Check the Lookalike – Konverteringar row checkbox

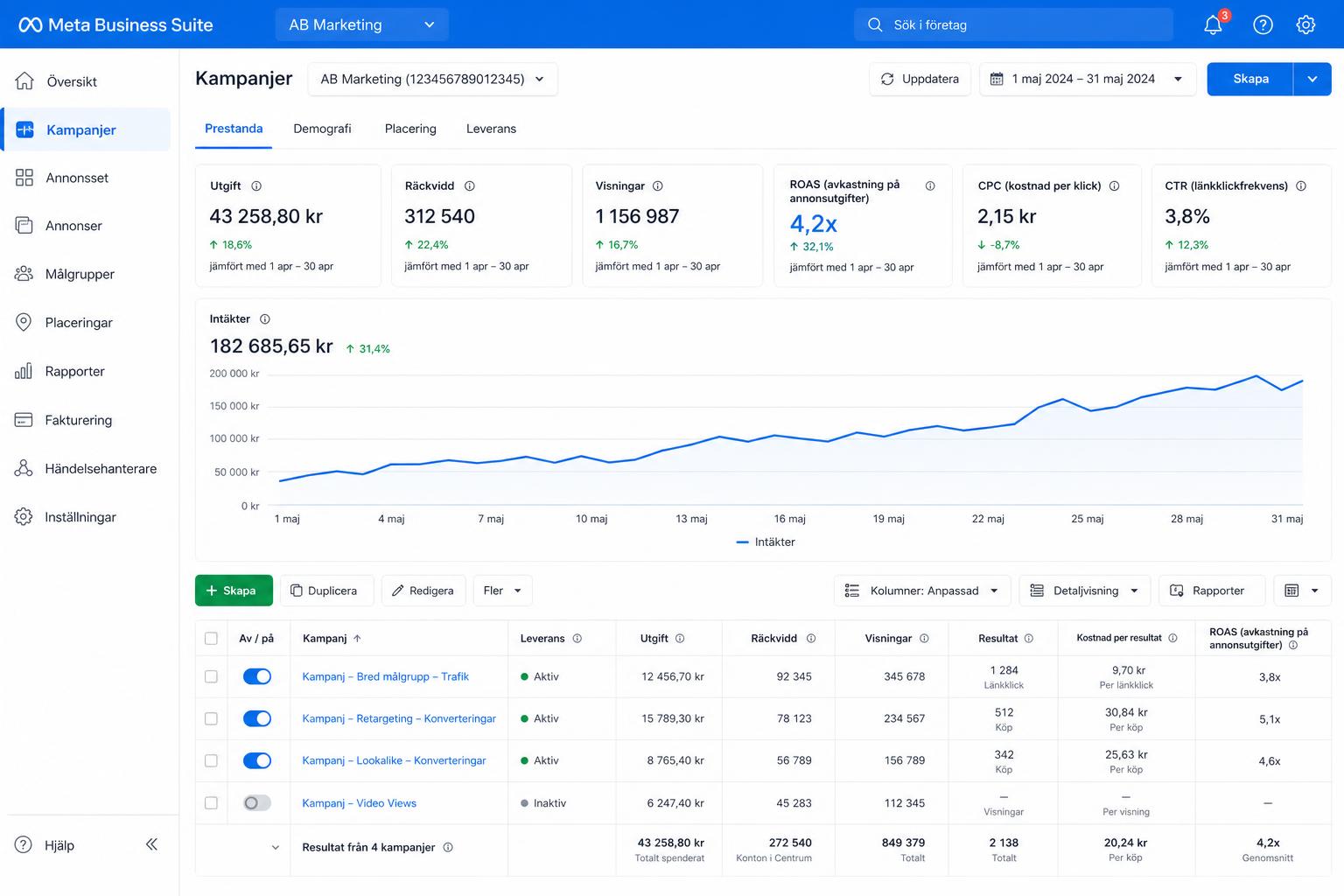[211, 761]
